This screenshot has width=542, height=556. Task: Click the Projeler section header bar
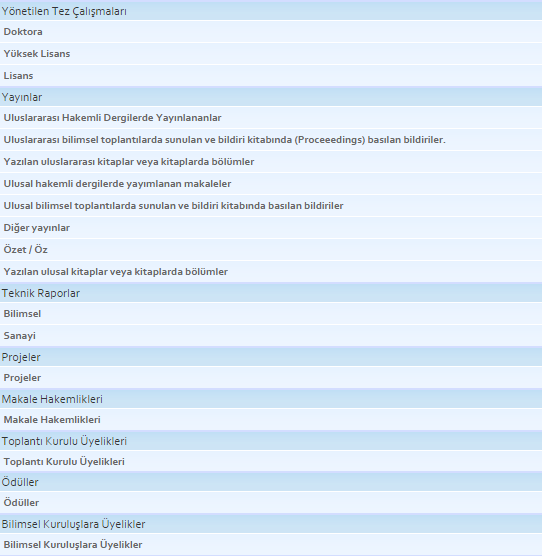(x=271, y=357)
